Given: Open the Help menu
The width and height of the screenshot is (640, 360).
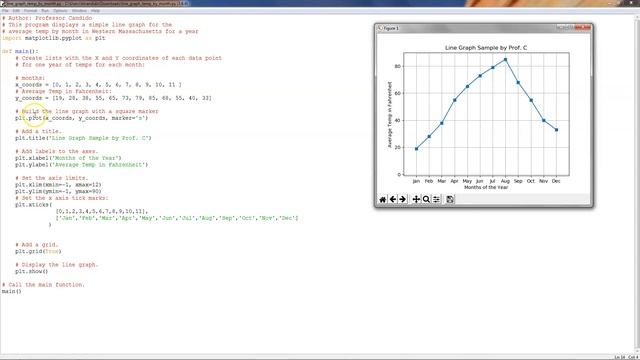Looking at the screenshot, I should coord(95,11).
